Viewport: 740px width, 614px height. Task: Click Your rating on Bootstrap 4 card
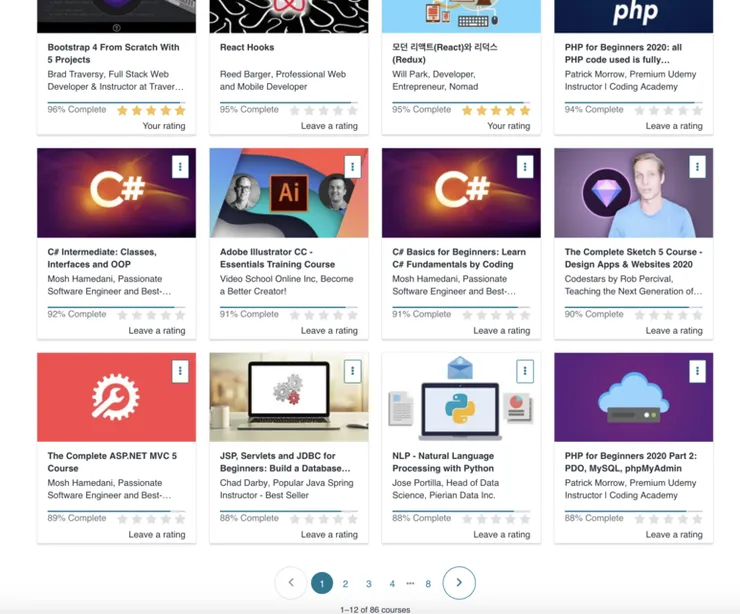(164, 126)
